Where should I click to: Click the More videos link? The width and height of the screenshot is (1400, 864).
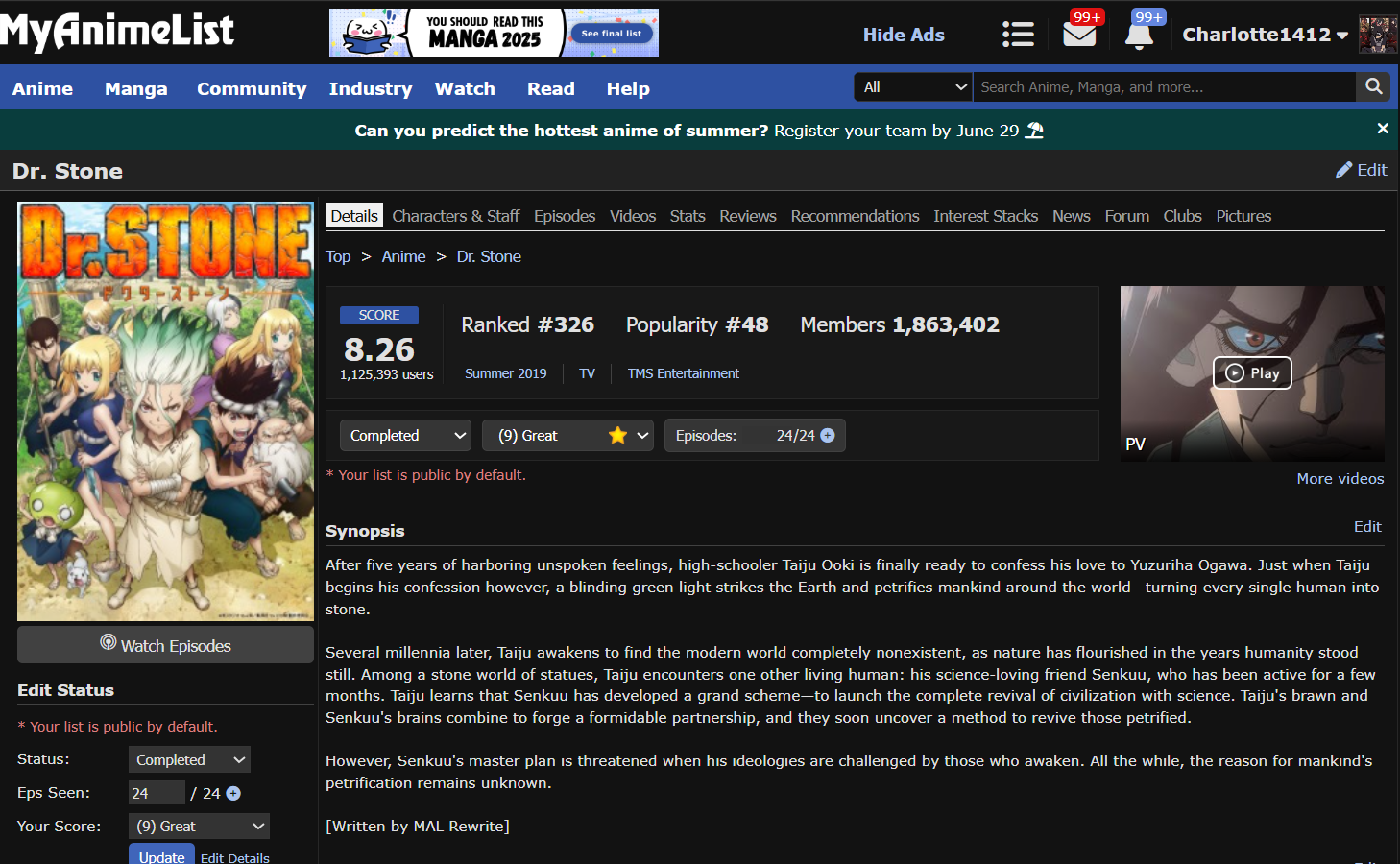point(1340,478)
